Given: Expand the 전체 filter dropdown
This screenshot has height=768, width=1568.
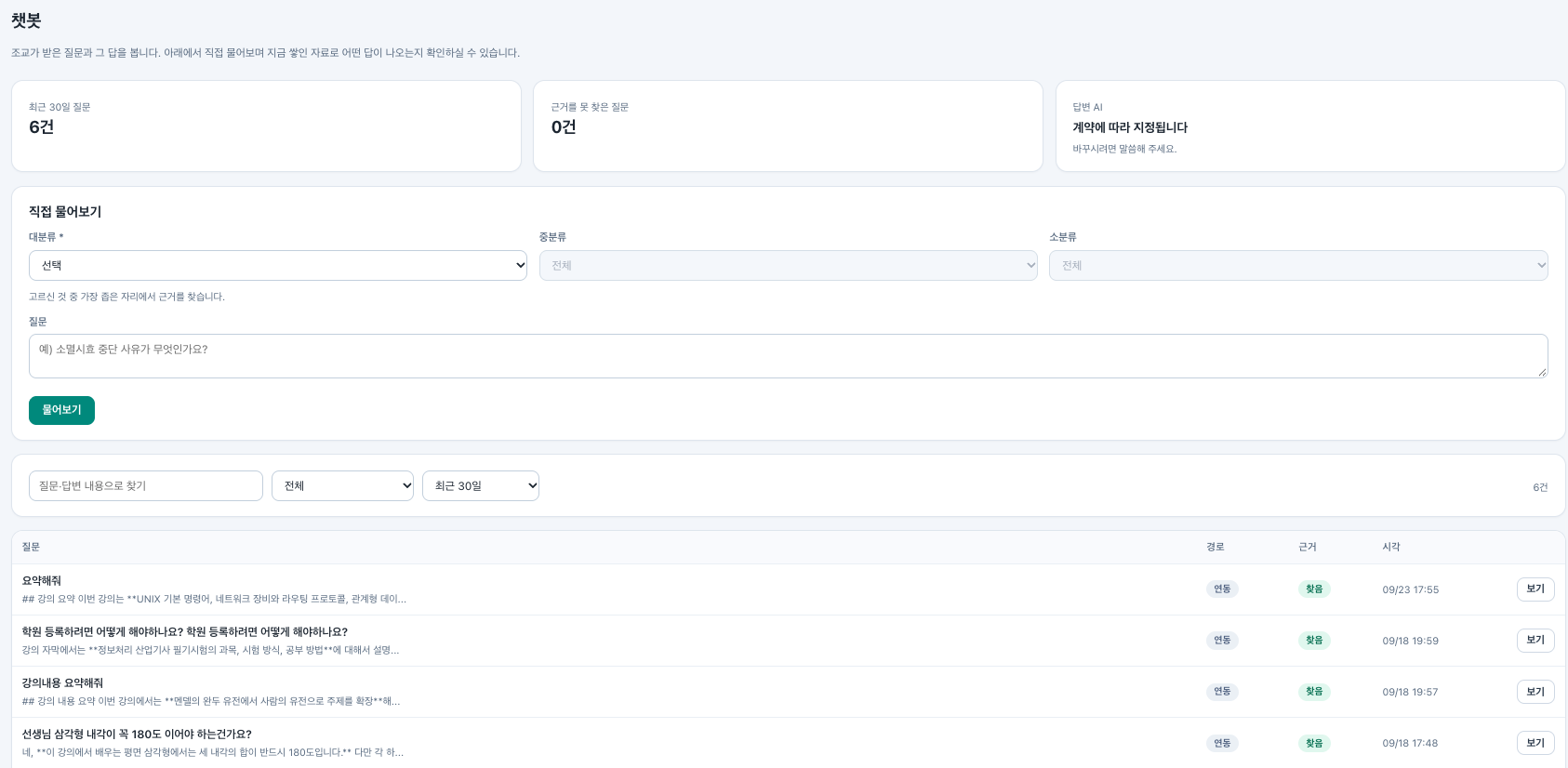Looking at the screenshot, I should (x=342, y=485).
